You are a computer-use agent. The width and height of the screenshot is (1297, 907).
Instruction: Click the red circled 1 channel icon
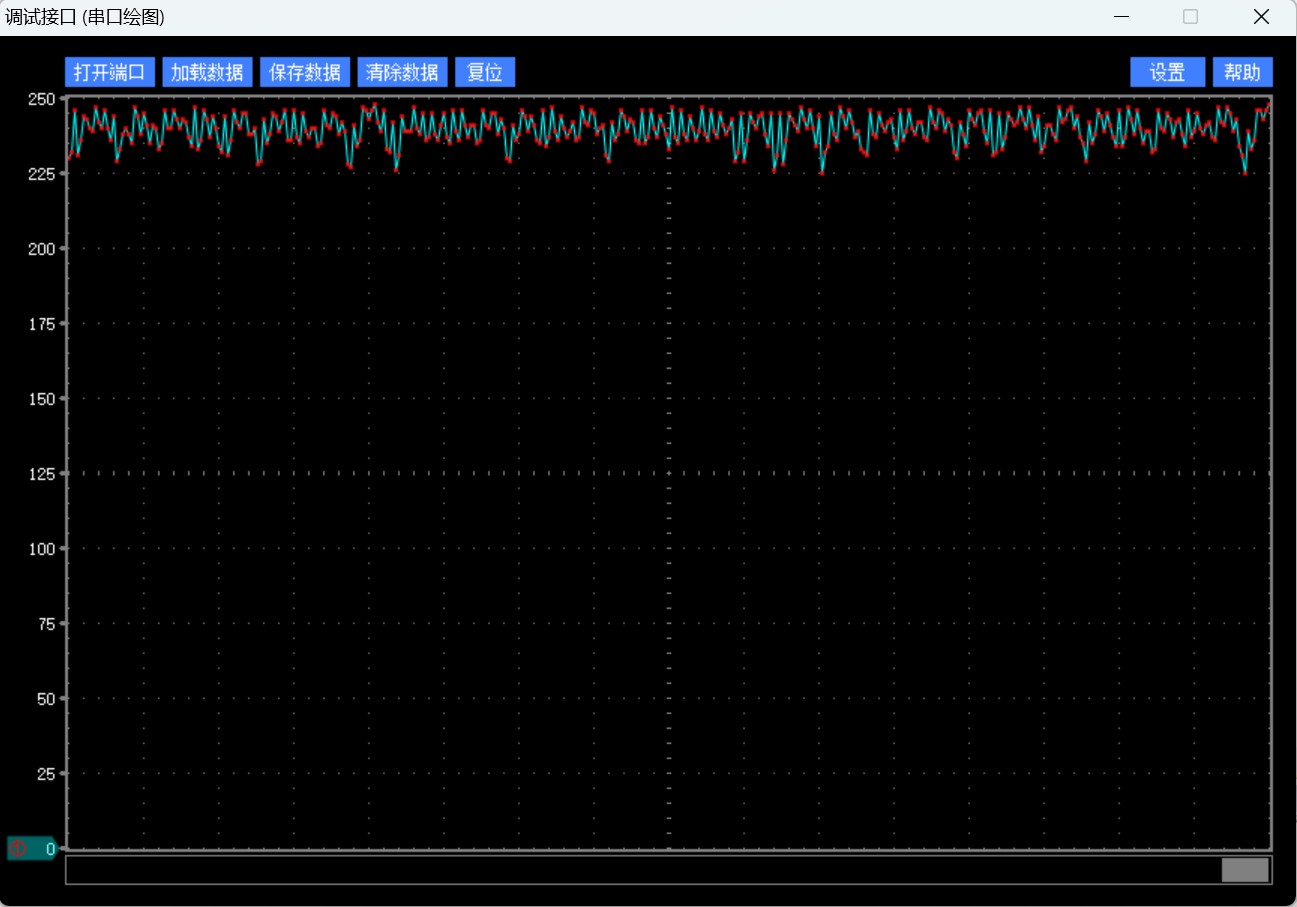tap(18, 849)
